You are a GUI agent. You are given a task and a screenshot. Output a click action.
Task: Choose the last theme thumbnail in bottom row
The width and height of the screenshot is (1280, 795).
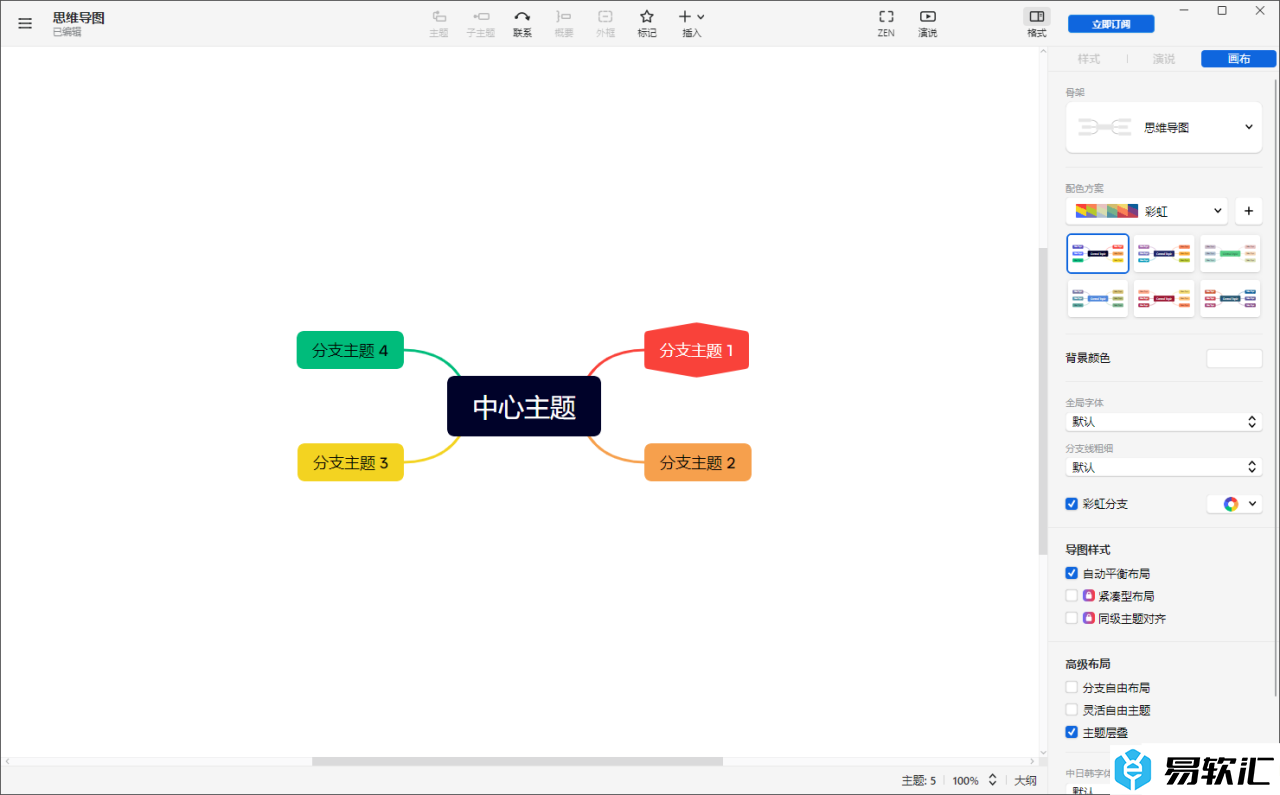pyautogui.click(x=1230, y=298)
